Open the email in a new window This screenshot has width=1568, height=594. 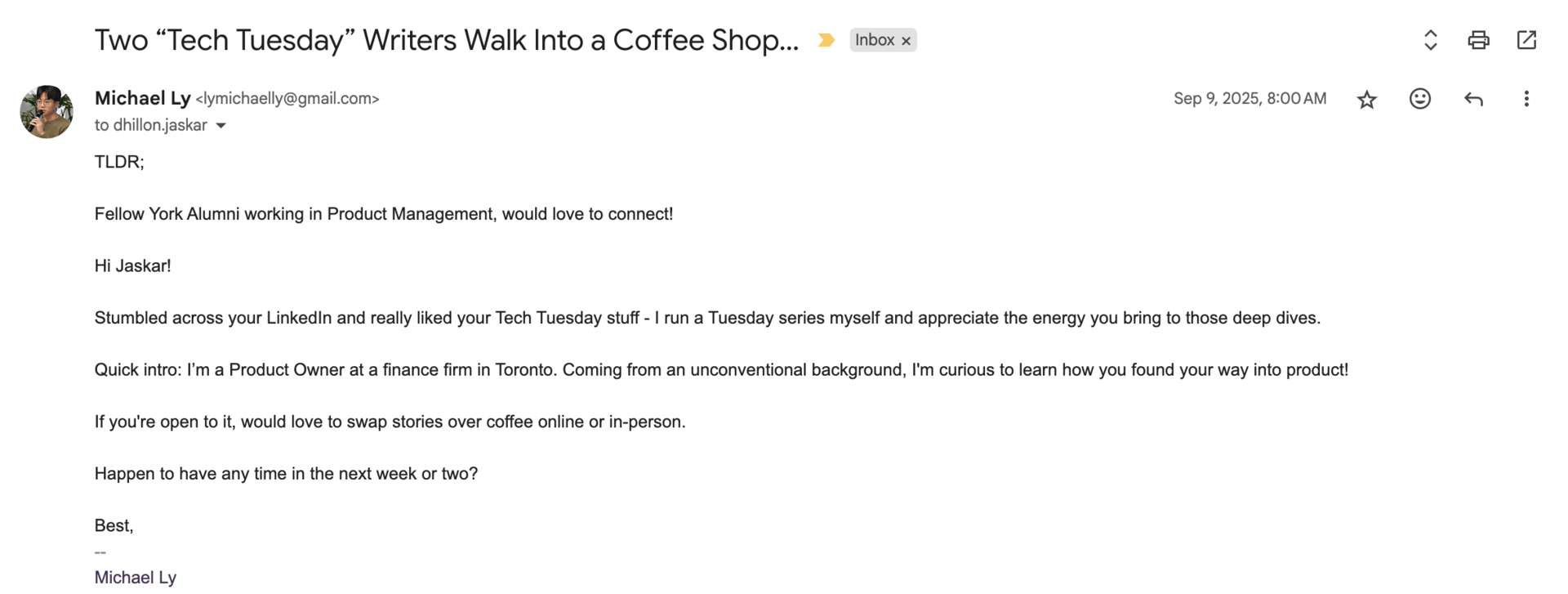pyautogui.click(x=1526, y=40)
